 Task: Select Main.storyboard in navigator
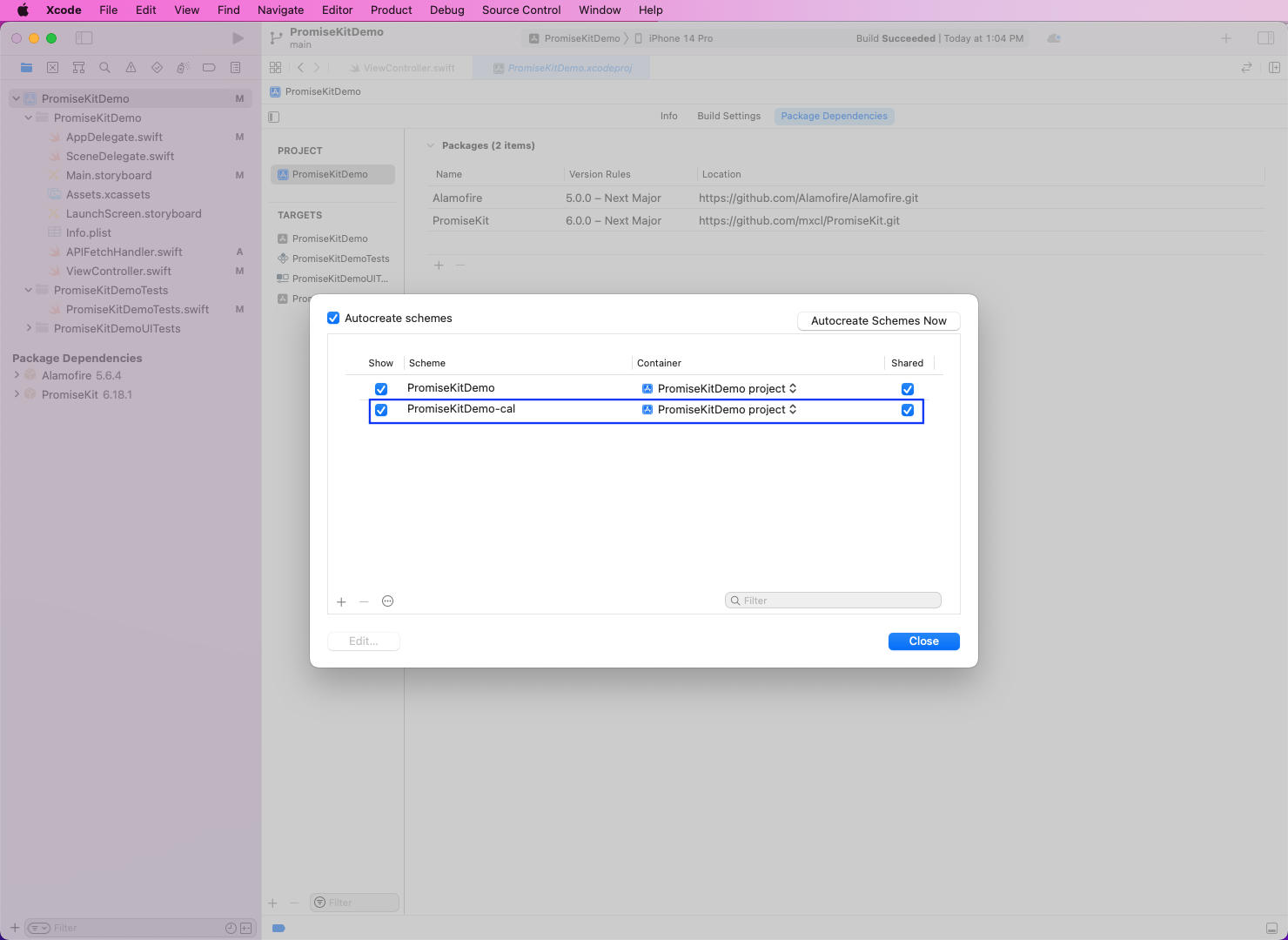(x=109, y=175)
